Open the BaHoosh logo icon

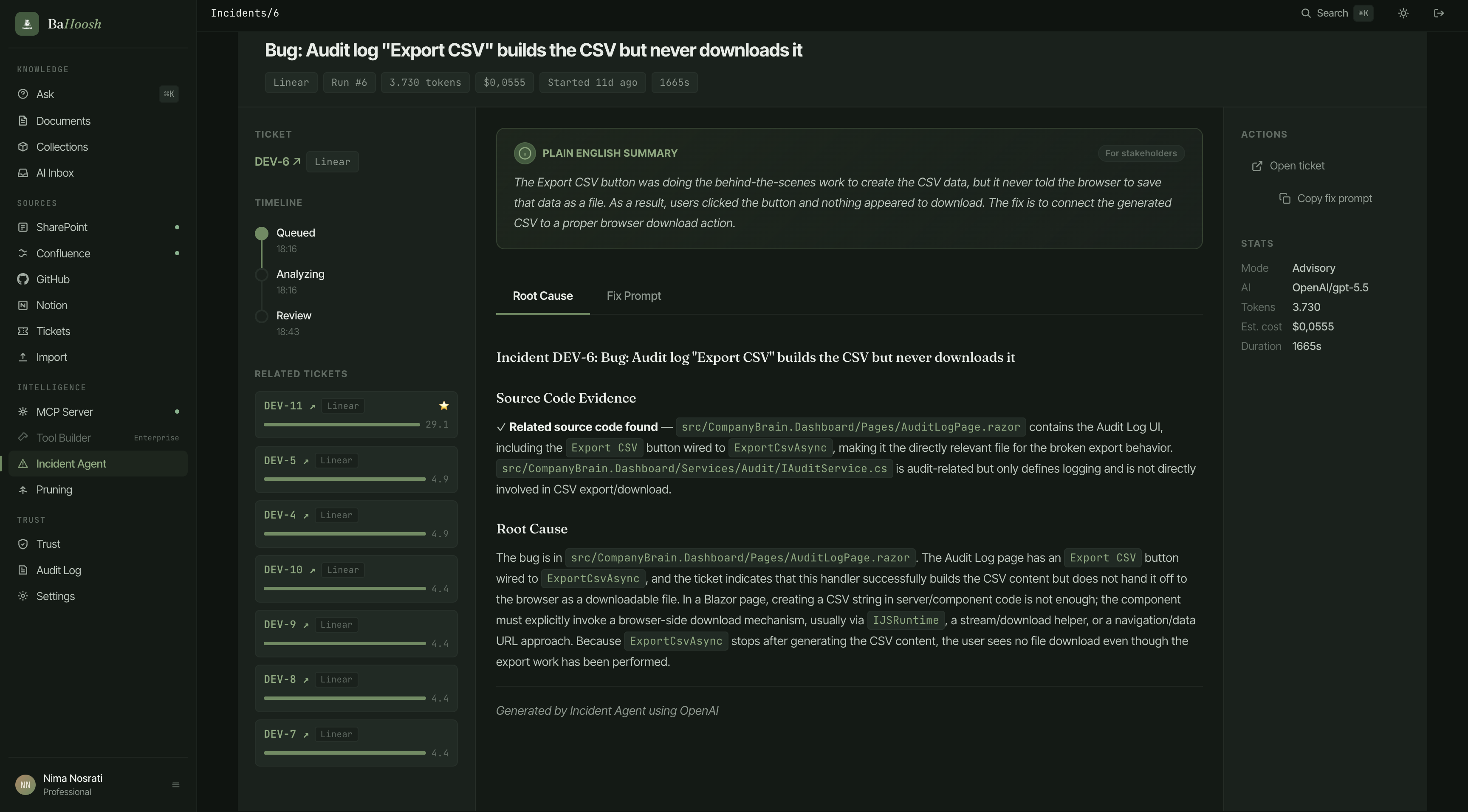pos(27,24)
